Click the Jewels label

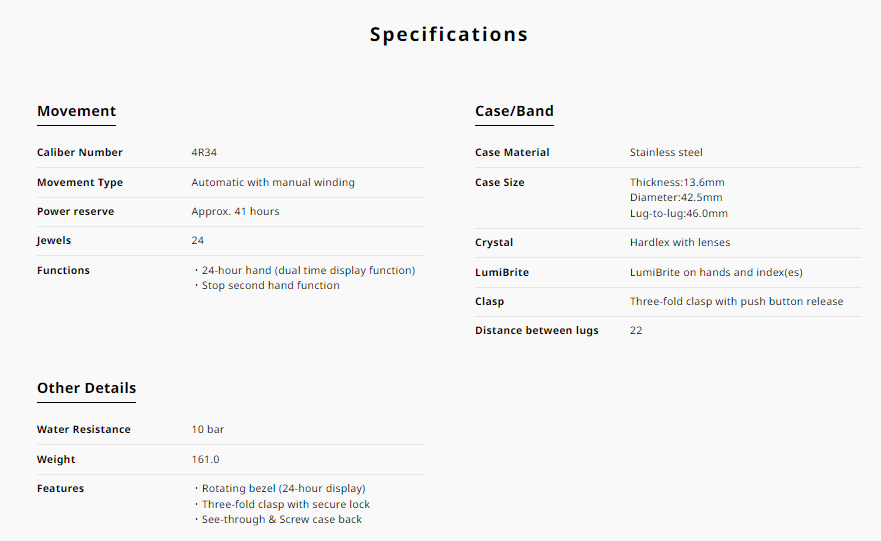(54, 241)
